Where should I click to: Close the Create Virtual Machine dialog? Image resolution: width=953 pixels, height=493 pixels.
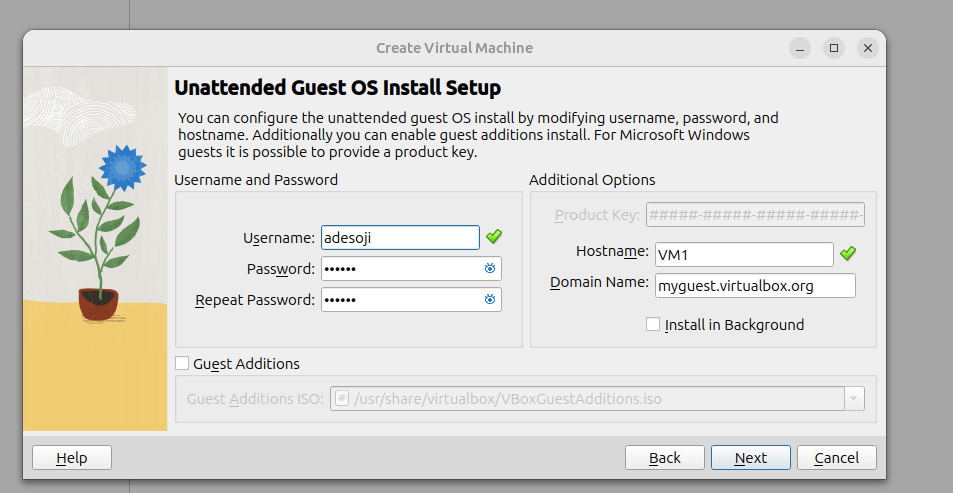click(867, 47)
